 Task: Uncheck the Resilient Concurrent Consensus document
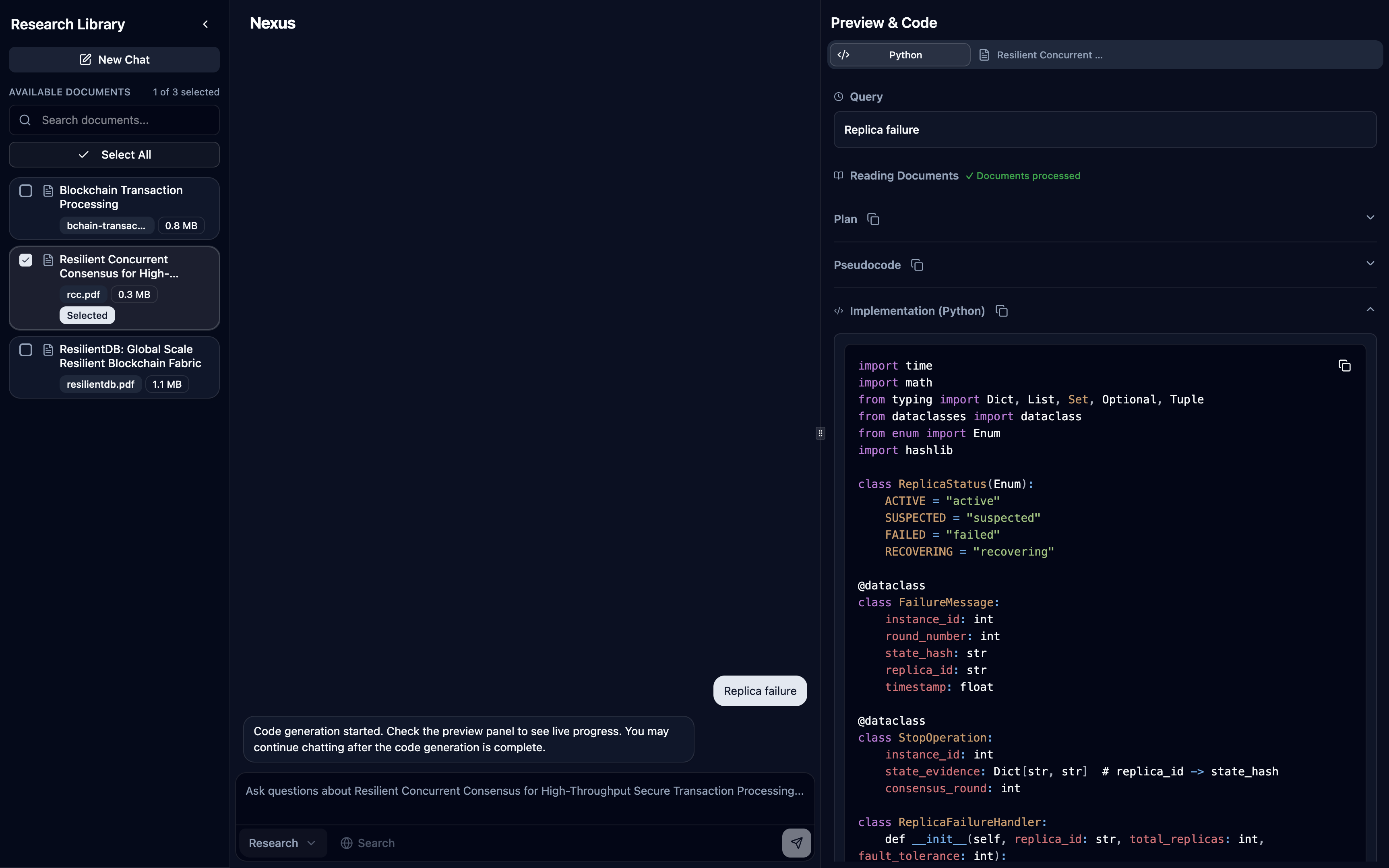(x=25, y=260)
